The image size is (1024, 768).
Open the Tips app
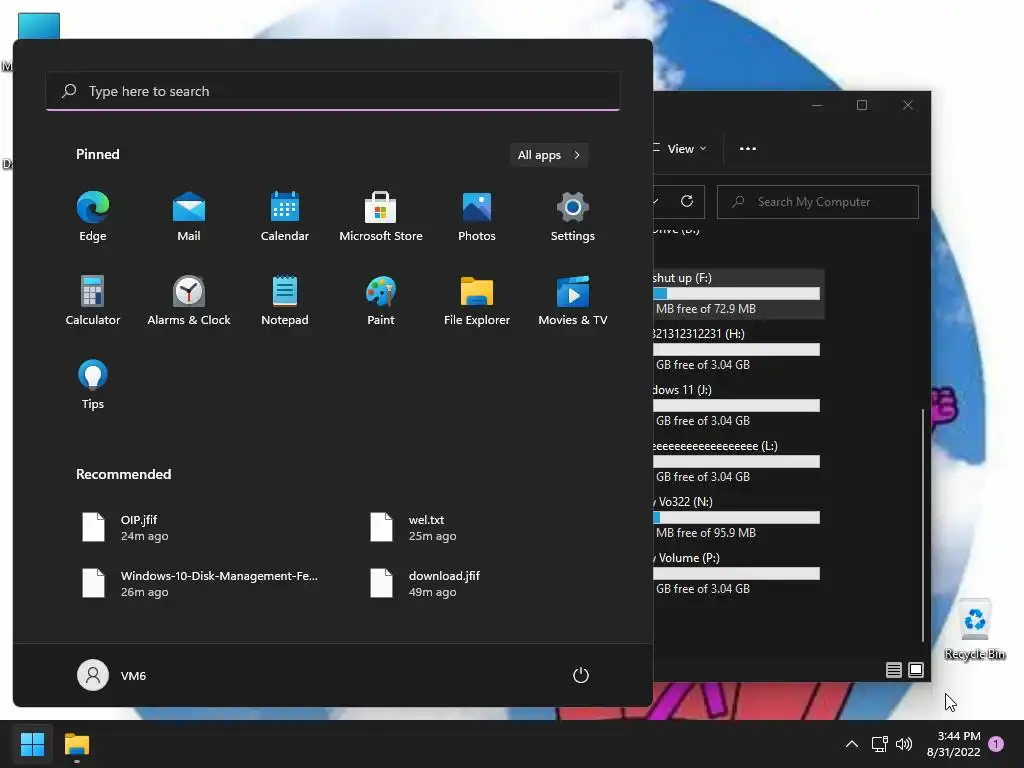(x=93, y=385)
